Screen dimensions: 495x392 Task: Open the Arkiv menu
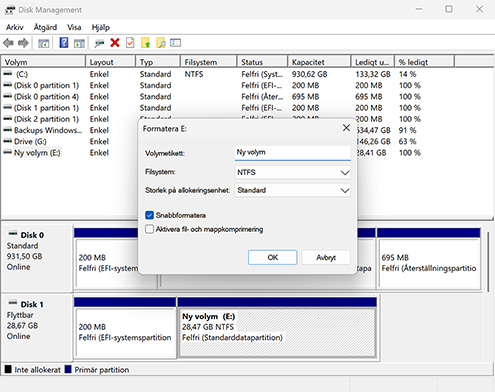15,27
